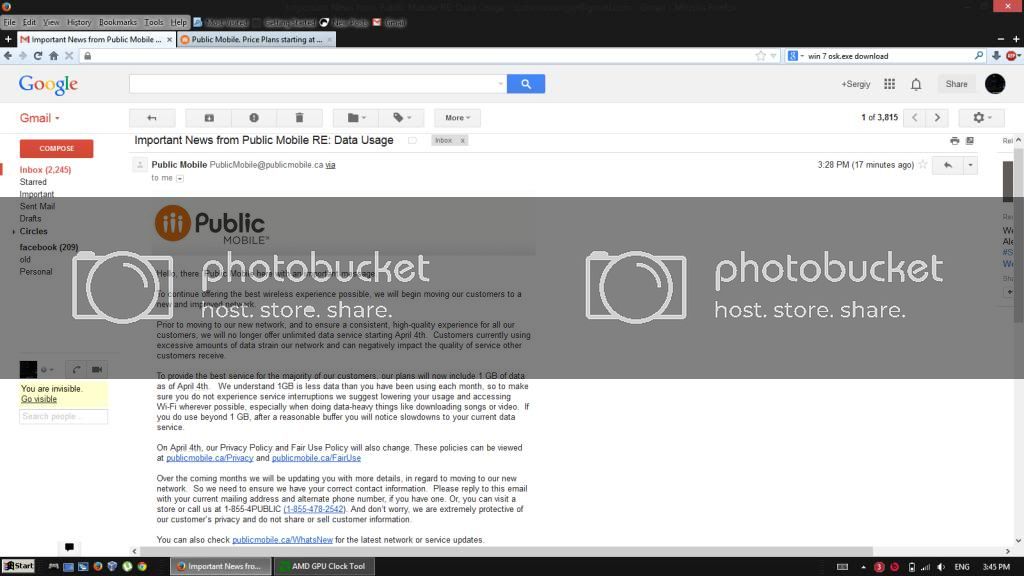Open the More actions dropdown
This screenshot has width=1024, height=576.
click(457, 118)
